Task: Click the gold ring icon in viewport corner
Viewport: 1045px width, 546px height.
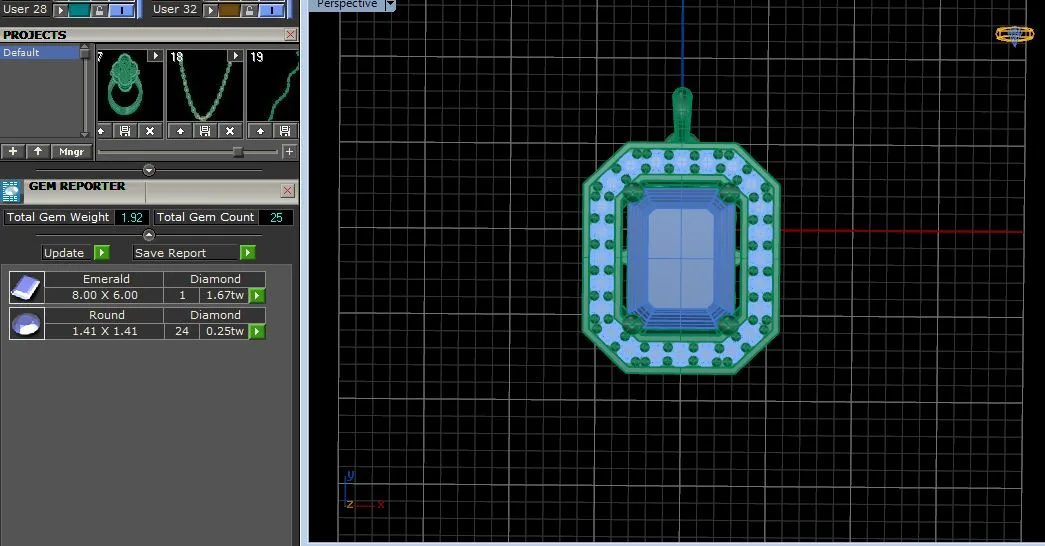Action: coord(1014,35)
